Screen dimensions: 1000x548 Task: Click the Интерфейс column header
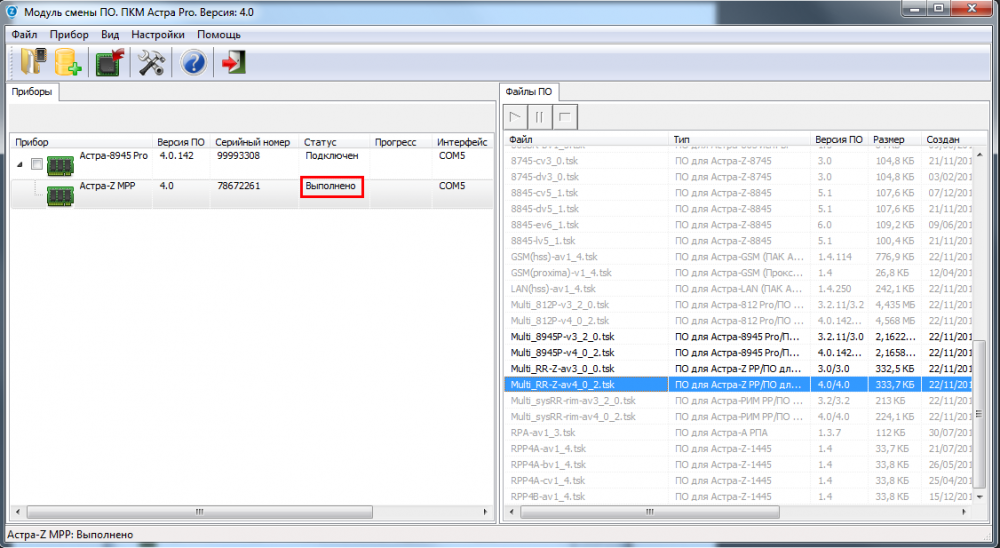pos(462,142)
